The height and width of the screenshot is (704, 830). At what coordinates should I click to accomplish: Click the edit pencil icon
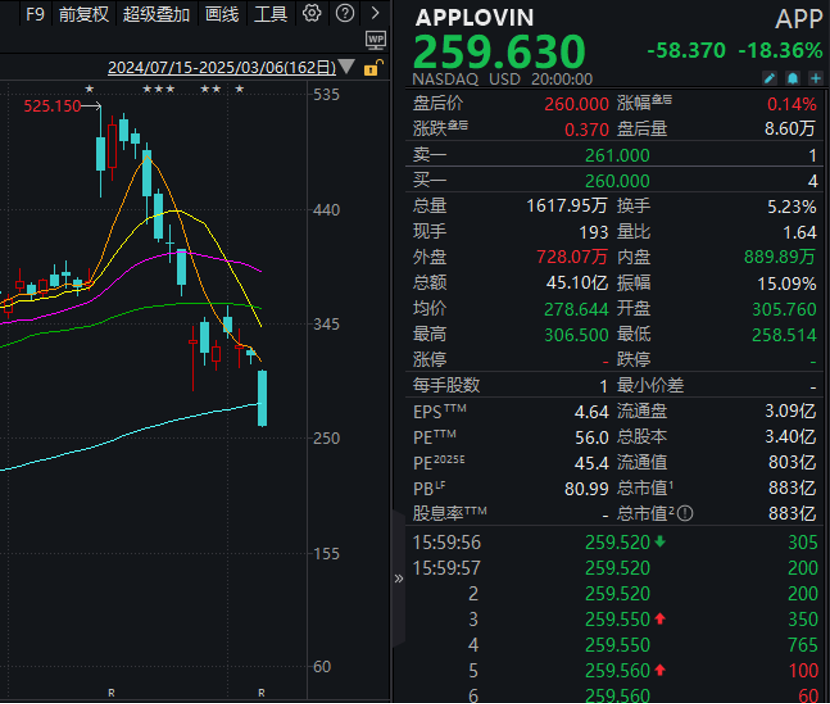[x=769, y=78]
